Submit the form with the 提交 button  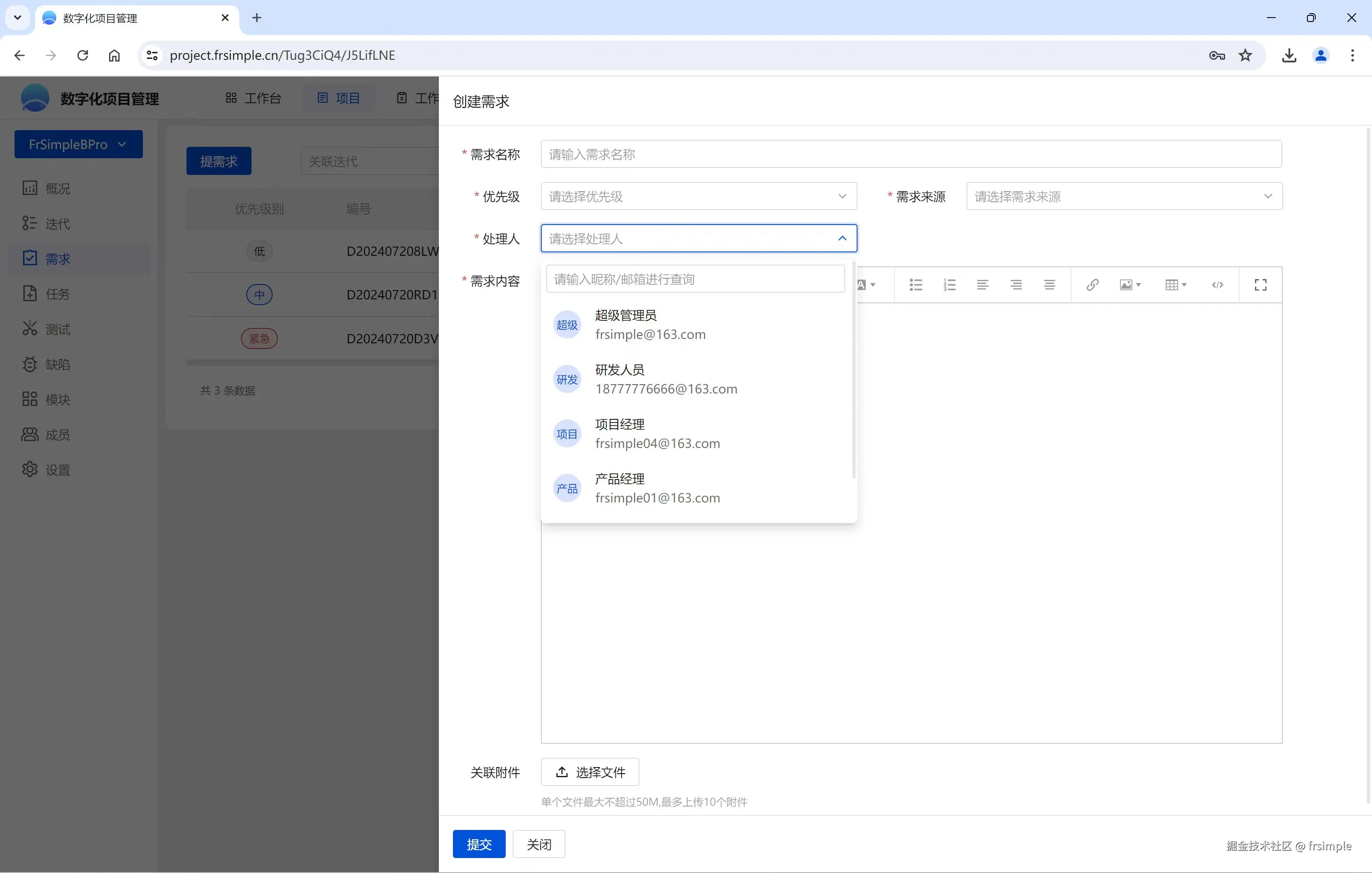pyautogui.click(x=478, y=844)
